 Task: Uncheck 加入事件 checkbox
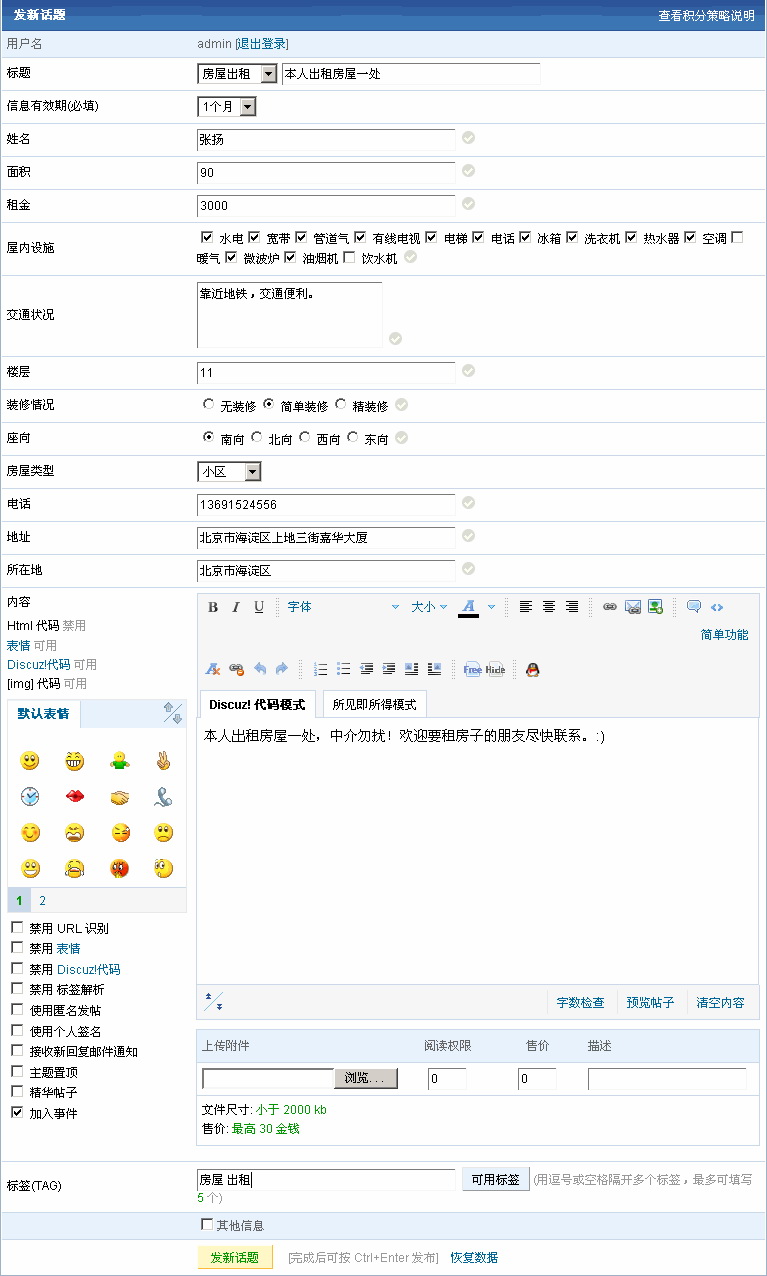[x=17, y=1112]
